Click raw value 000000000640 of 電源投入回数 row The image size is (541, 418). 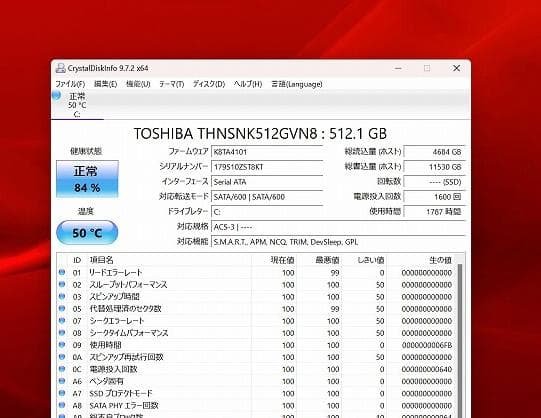(427, 369)
